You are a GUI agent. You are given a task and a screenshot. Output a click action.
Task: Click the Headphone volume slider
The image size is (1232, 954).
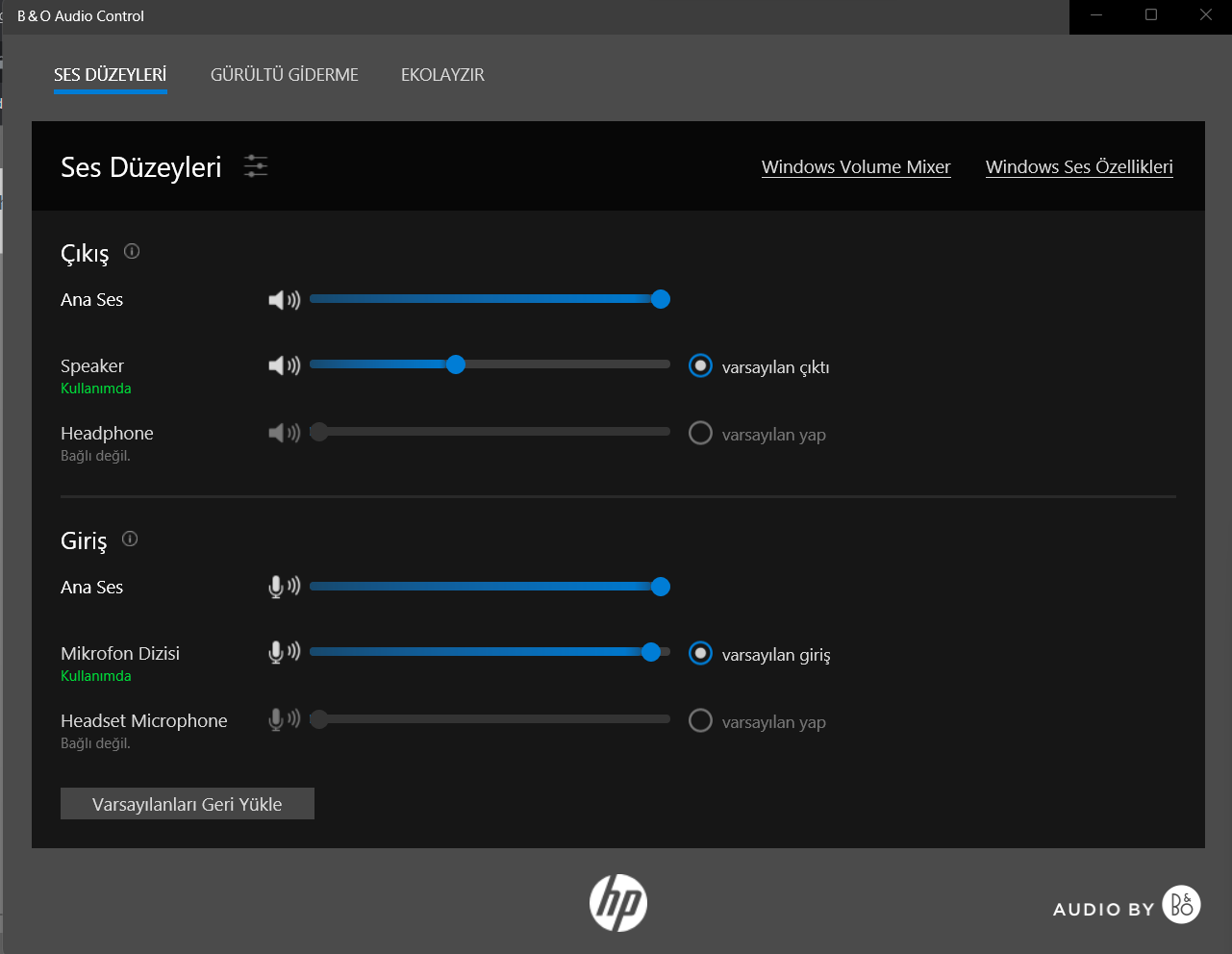click(x=490, y=432)
